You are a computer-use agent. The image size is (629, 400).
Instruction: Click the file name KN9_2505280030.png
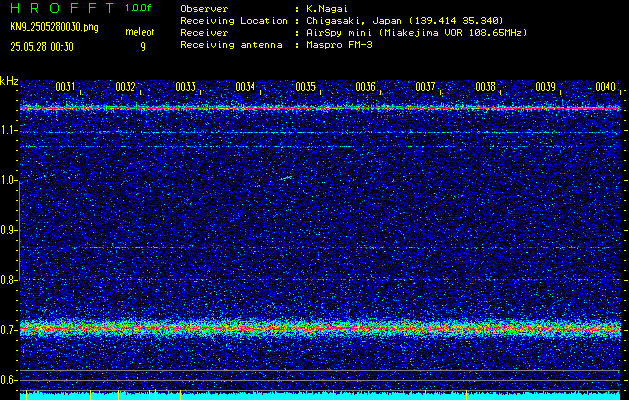pyautogui.click(x=54, y=27)
